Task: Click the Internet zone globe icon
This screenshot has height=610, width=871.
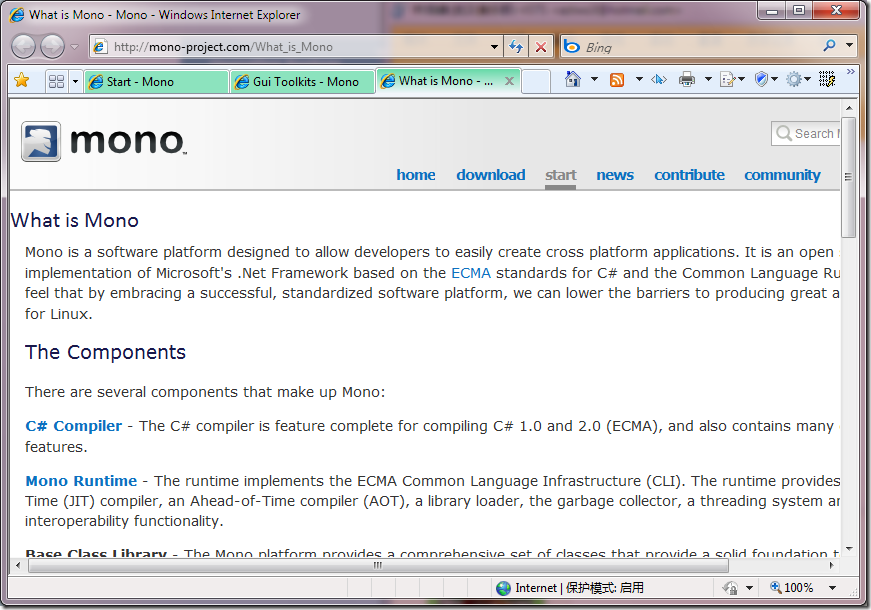Action: click(x=503, y=588)
